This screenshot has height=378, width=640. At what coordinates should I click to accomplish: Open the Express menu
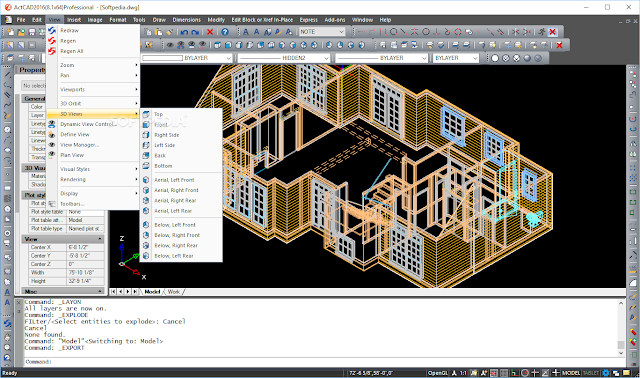(309, 20)
